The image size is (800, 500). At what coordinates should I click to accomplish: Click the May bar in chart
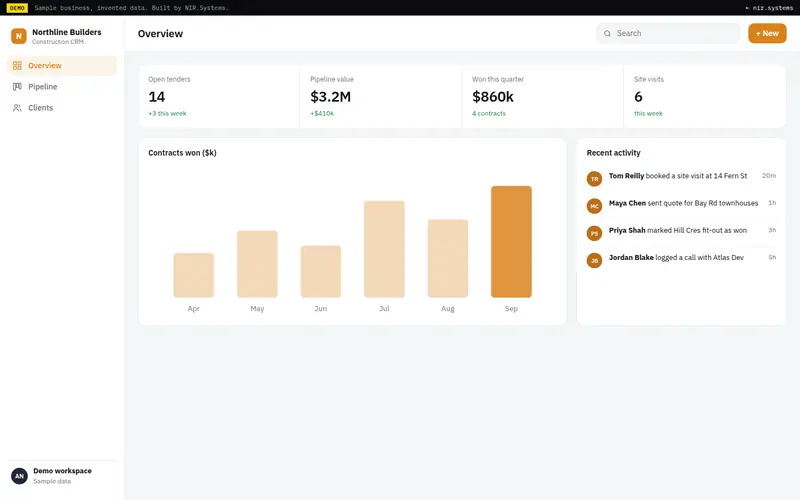pos(257,264)
